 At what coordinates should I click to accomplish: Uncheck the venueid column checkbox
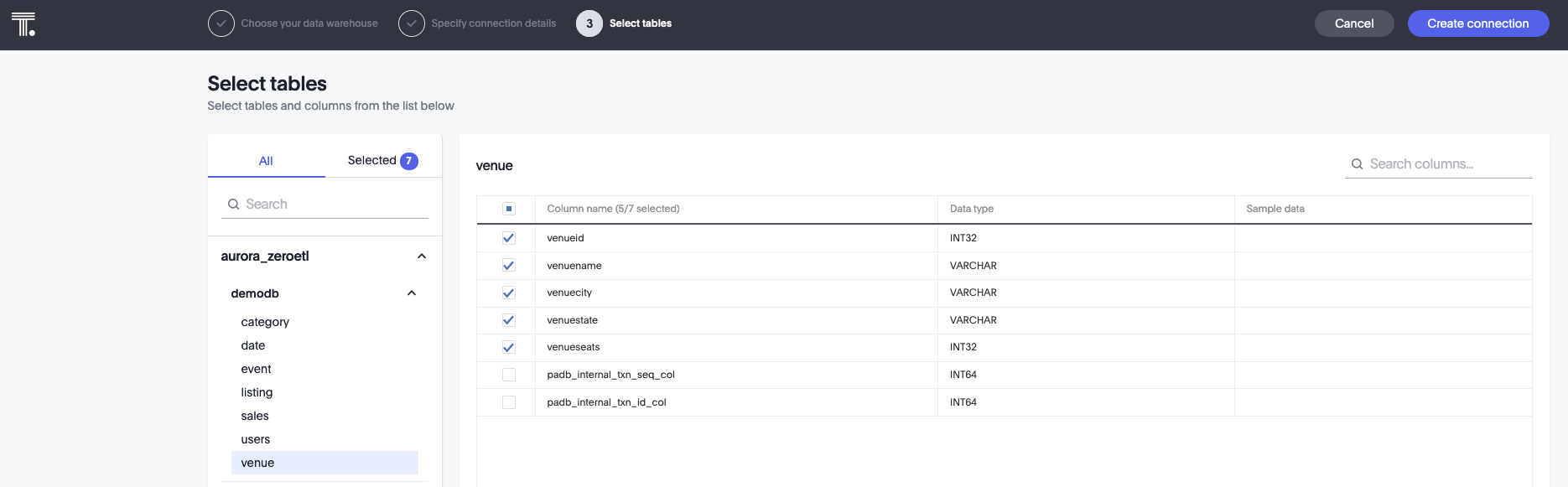click(509, 238)
